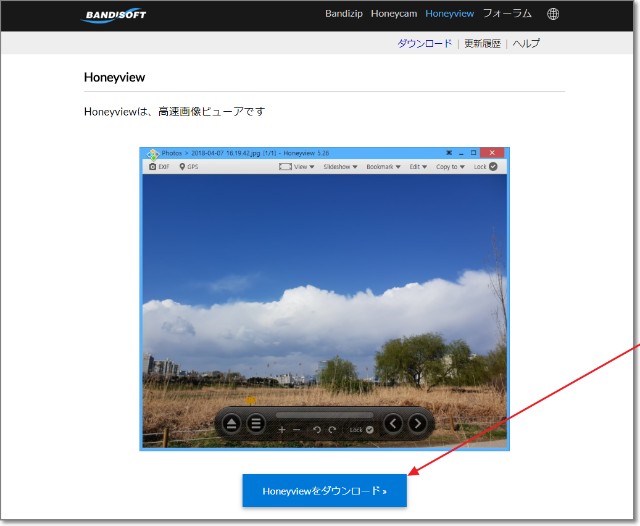Go to next image with right arrow
Viewport: 640px width, 526px height.
pyautogui.click(x=417, y=424)
